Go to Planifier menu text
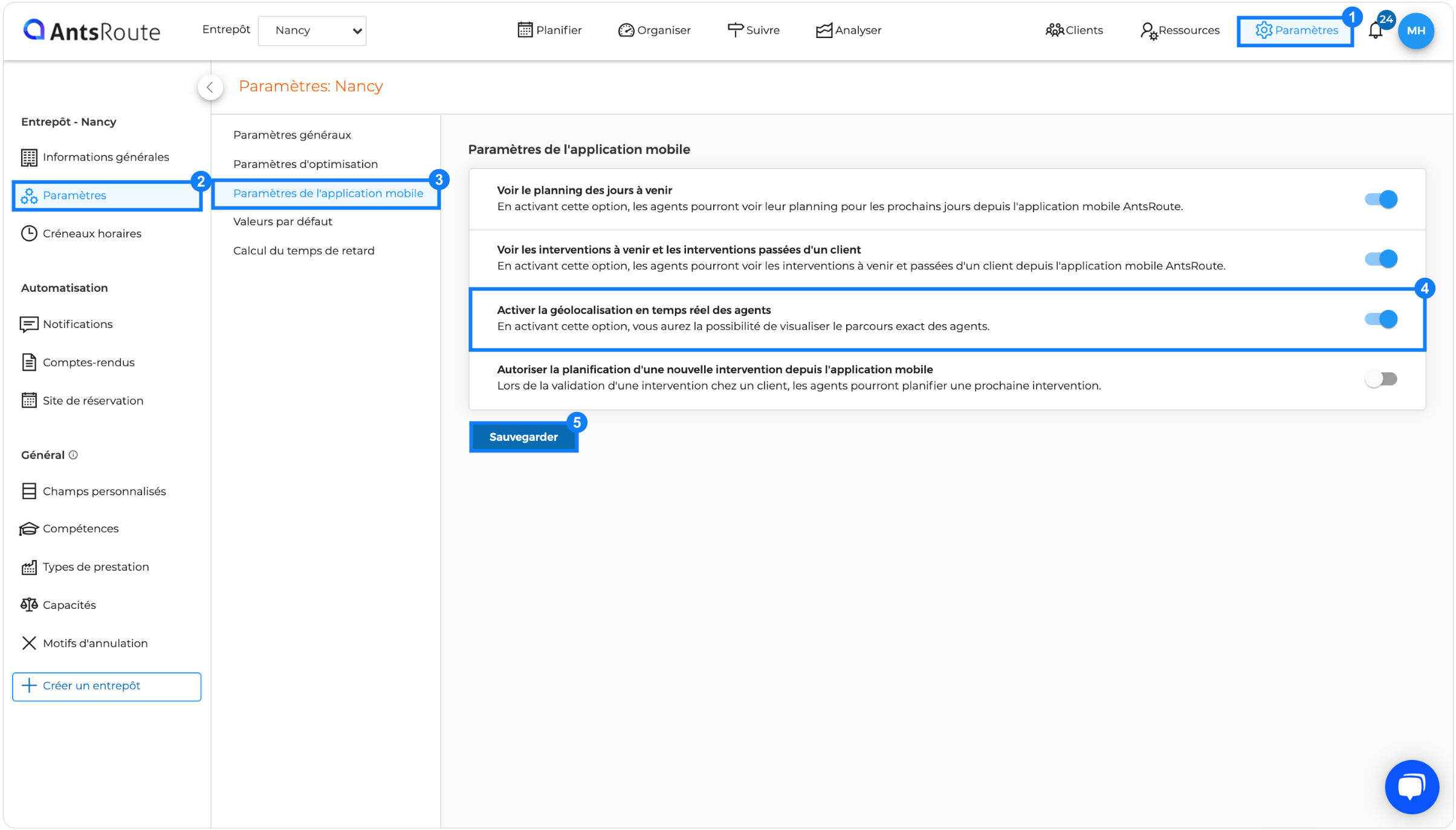 [x=559, y=30]
